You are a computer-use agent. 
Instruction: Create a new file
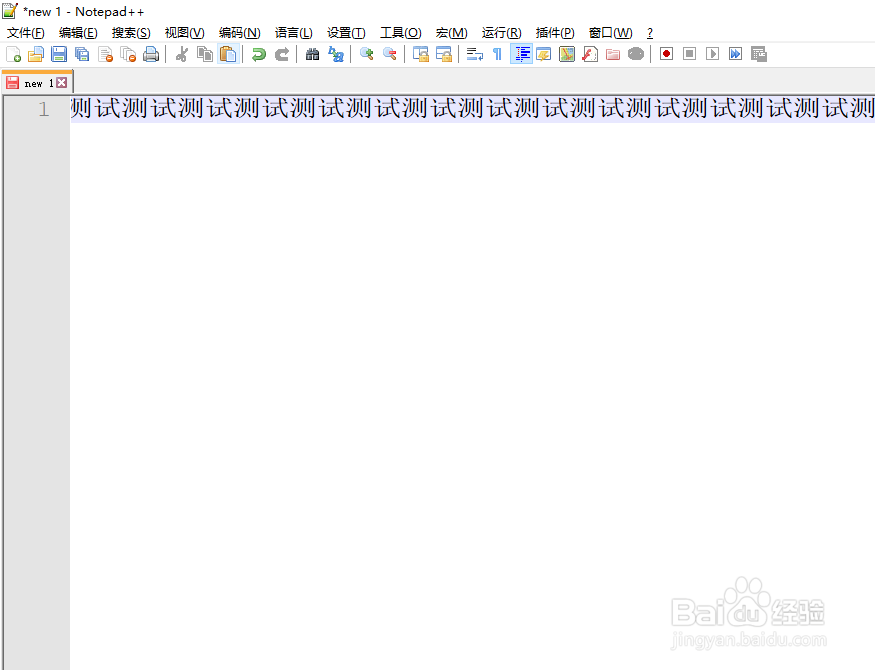click(x=14, y=54)
